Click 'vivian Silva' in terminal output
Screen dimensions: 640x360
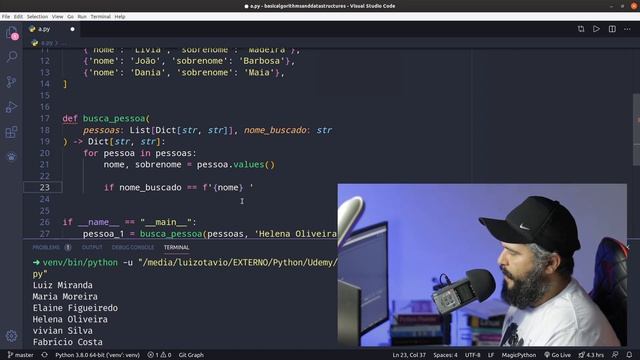tap(62, 331)
